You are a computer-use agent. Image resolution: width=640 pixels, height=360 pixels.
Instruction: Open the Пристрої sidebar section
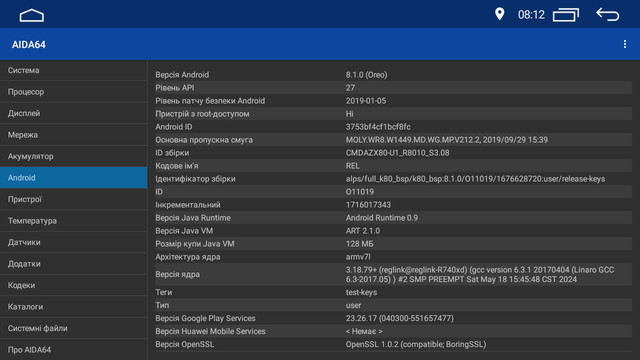coord(73,199)
